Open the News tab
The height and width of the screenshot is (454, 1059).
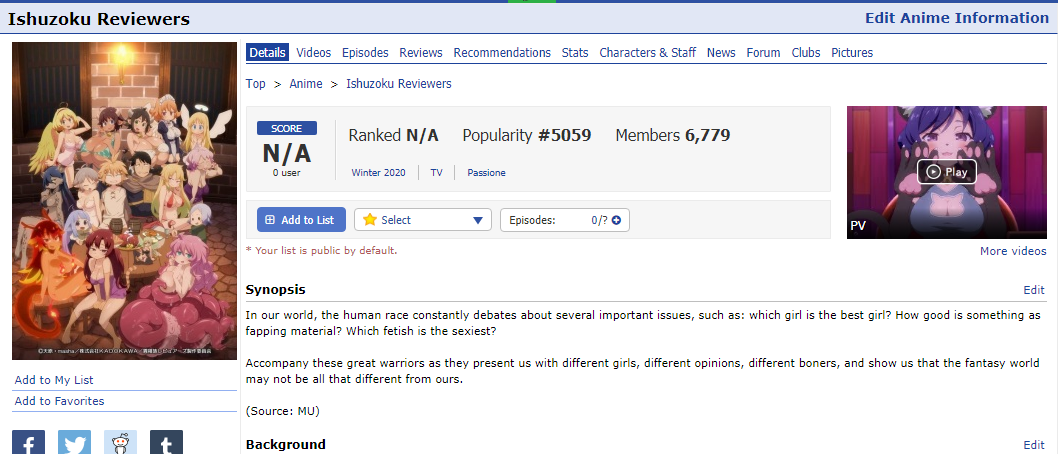(x=721, y=53)
